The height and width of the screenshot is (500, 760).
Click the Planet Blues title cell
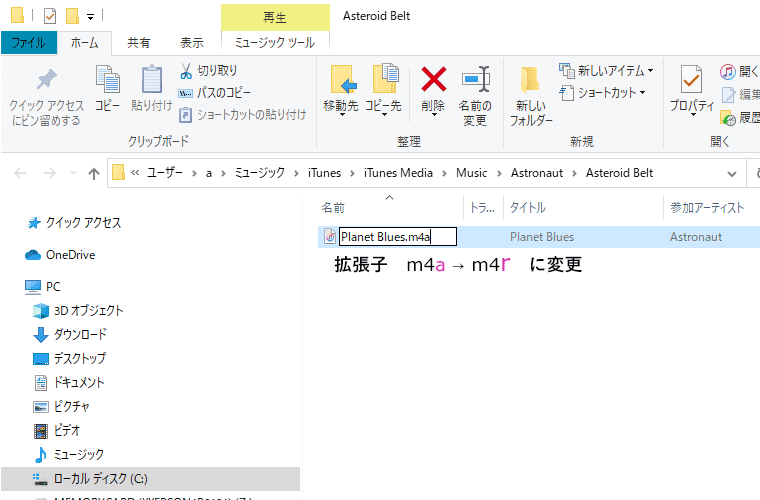pos(542,237)
